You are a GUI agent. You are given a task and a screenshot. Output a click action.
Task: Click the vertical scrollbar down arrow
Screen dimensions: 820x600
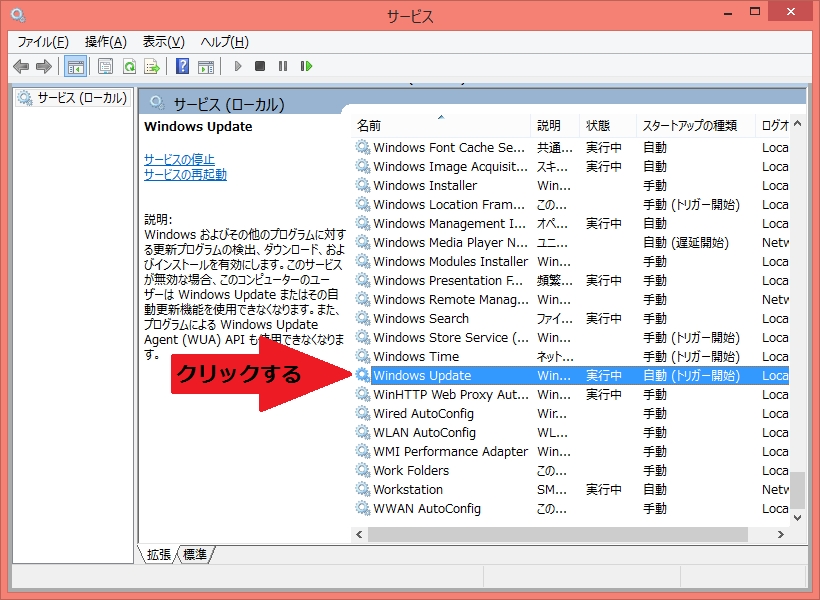(x=798, y=518)
